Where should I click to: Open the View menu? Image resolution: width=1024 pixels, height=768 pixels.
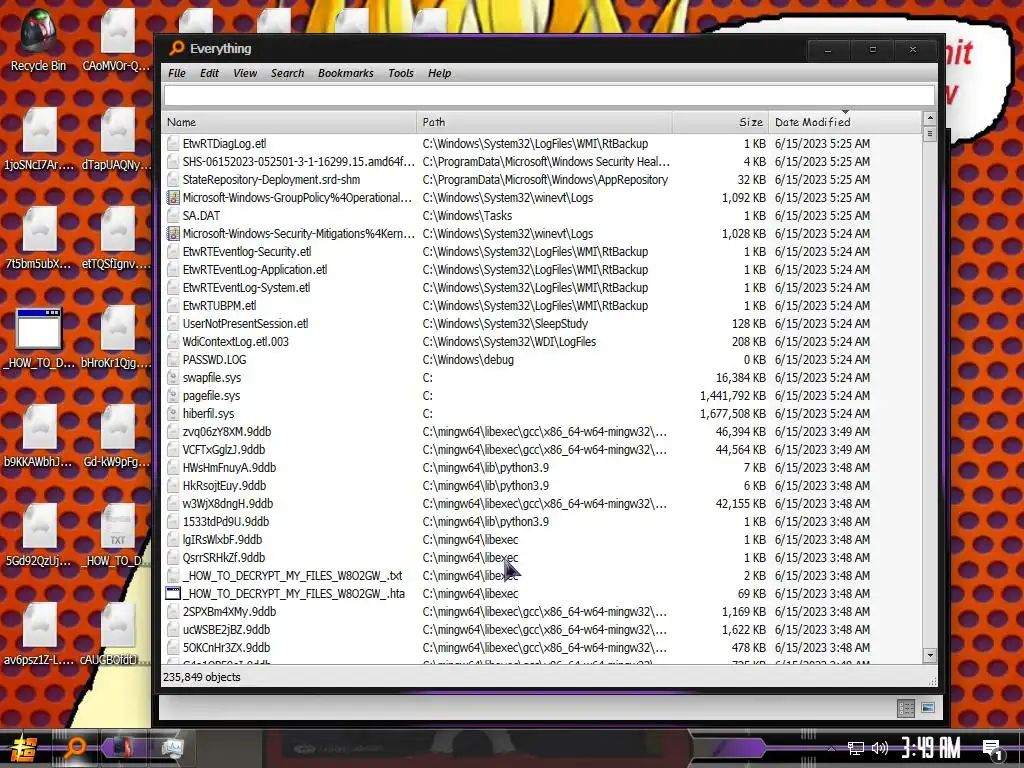245,73
